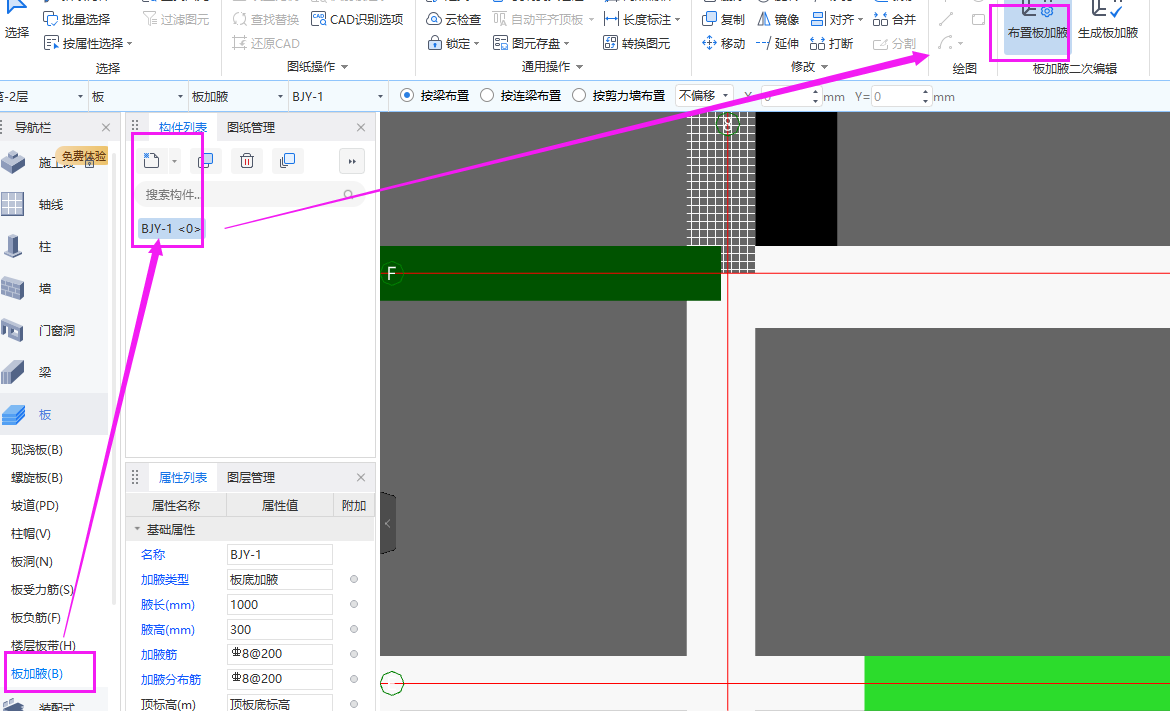Image resolution: width=1170 pixels, height=711 pixels.
Task: Create a new component in list panel
Action: tap(151, 160)
